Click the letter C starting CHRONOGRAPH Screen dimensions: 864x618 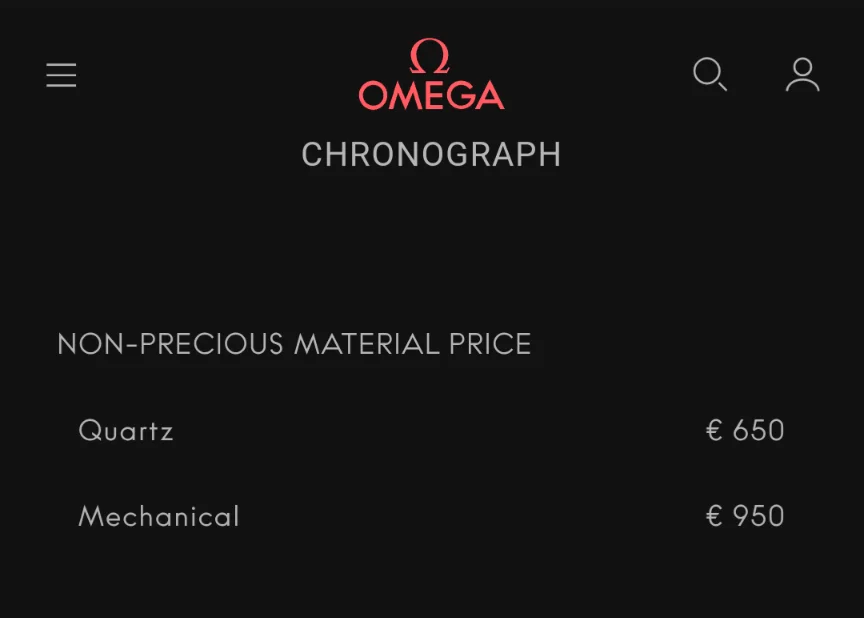coord(313,155)
